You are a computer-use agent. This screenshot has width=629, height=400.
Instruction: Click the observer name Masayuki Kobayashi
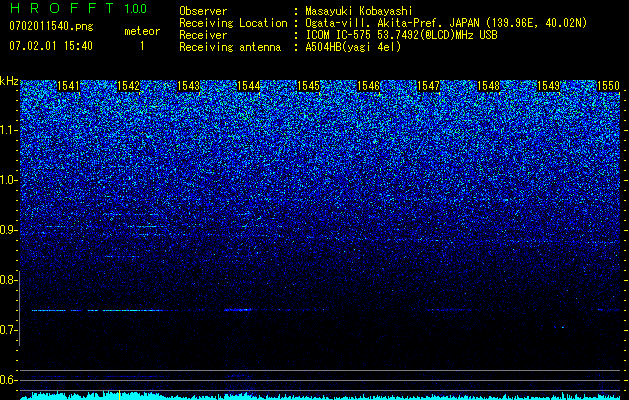pos(358,11)
